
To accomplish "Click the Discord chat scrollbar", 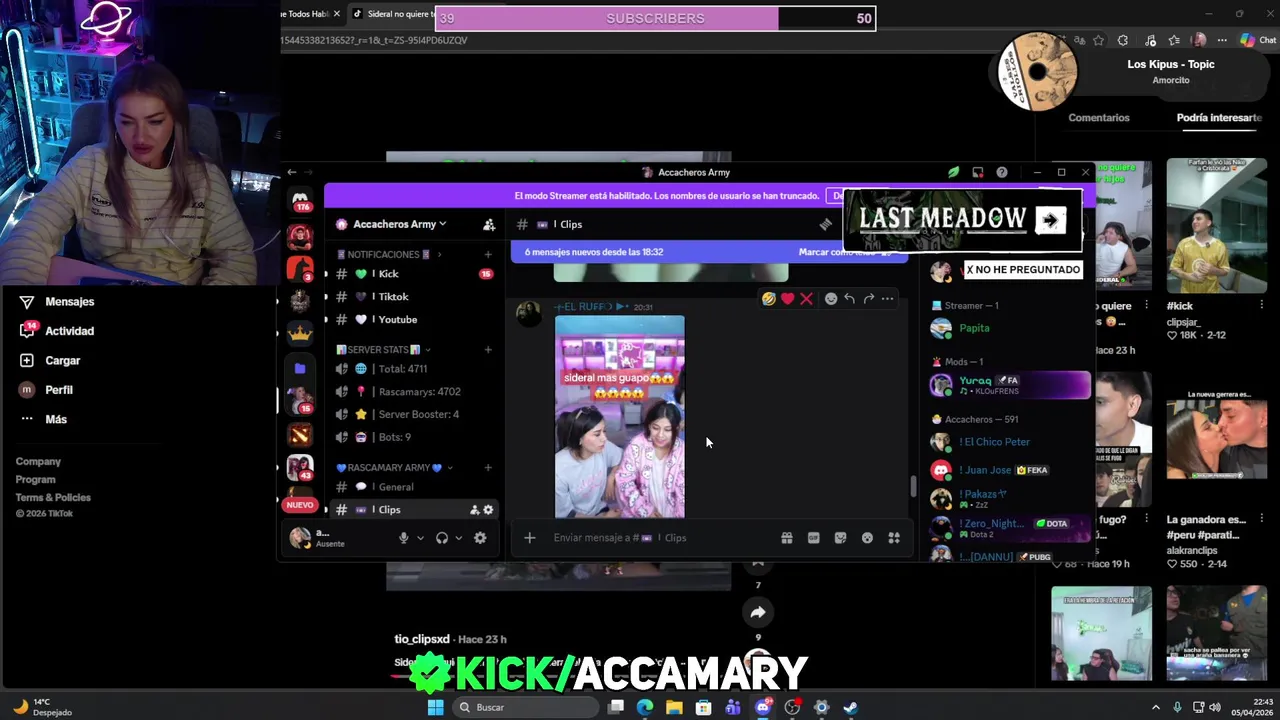I will (912, 487).
